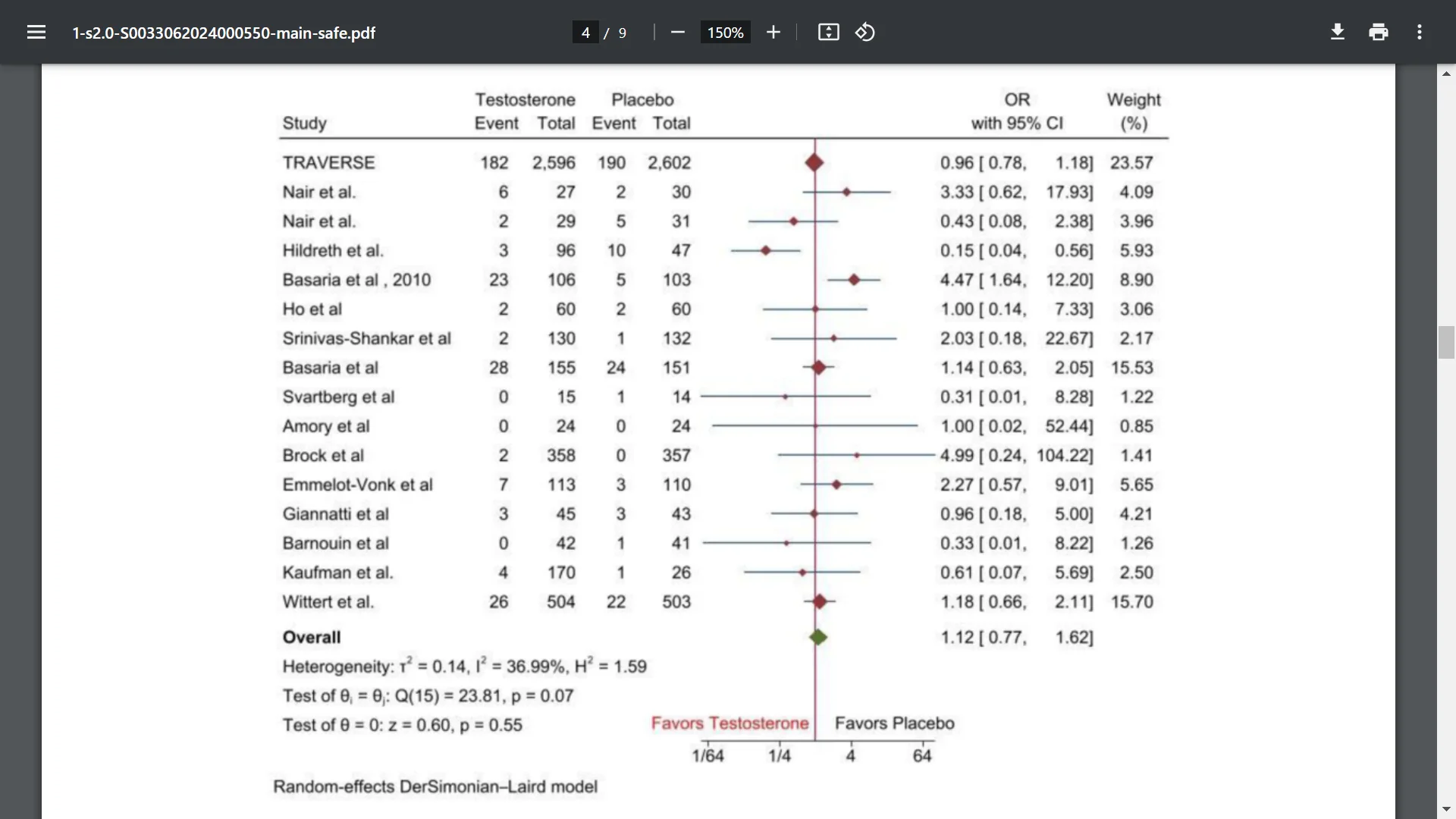The image size is (1456, 819).
Task: Click the 64 axis tick label
Action: point(922,756)
